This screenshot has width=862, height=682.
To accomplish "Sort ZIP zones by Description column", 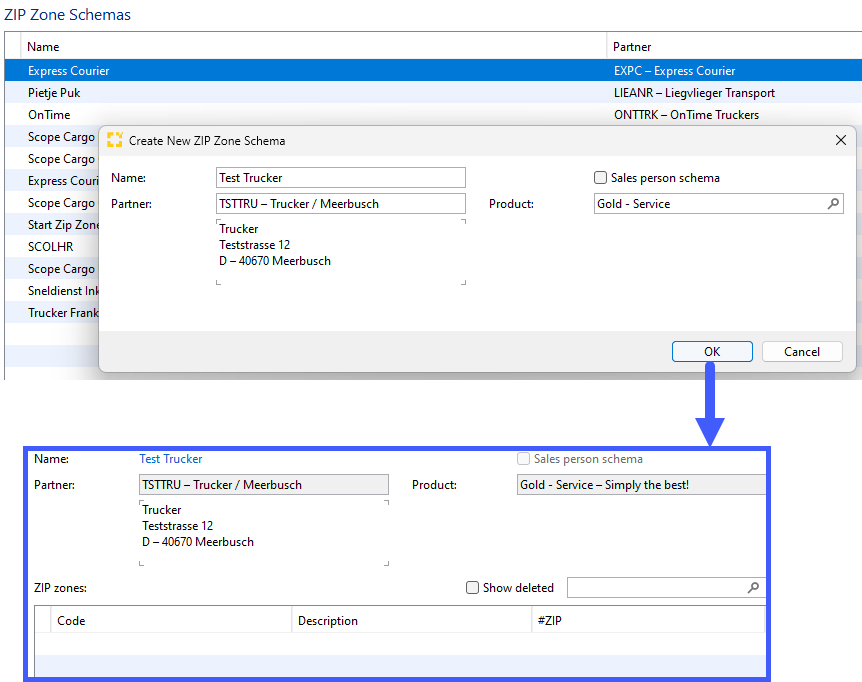I will click(x=411, y=620).
